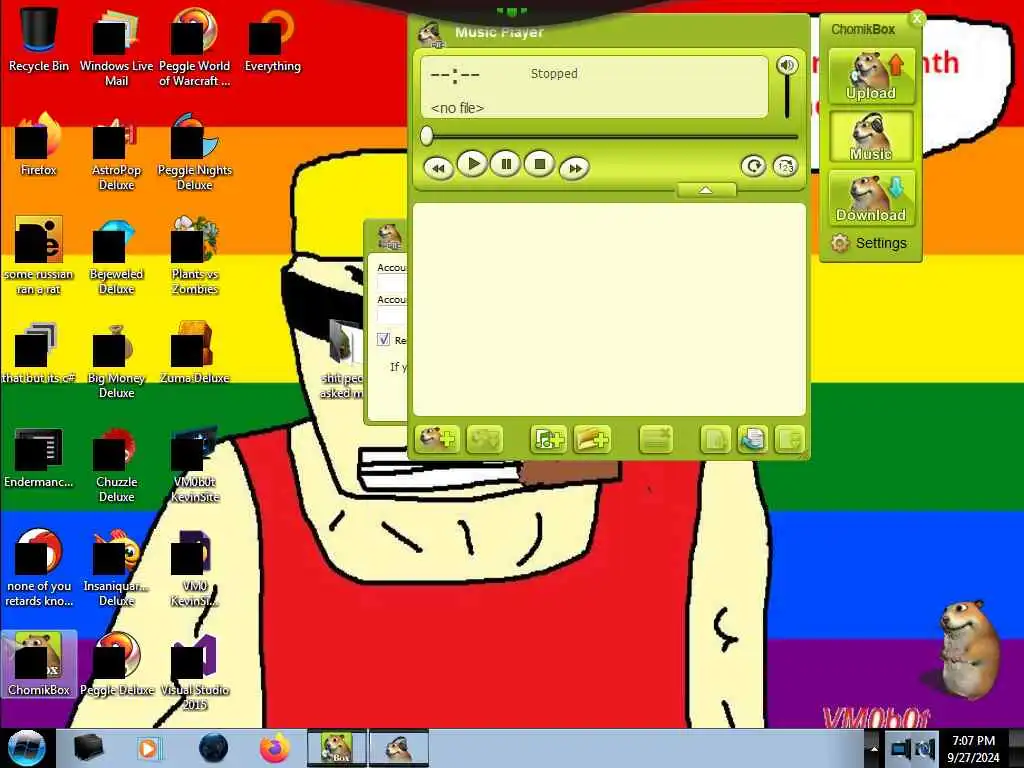
Task: Select the VM0b0t KevinSite desktop icon
Action: tap(195, 464)
